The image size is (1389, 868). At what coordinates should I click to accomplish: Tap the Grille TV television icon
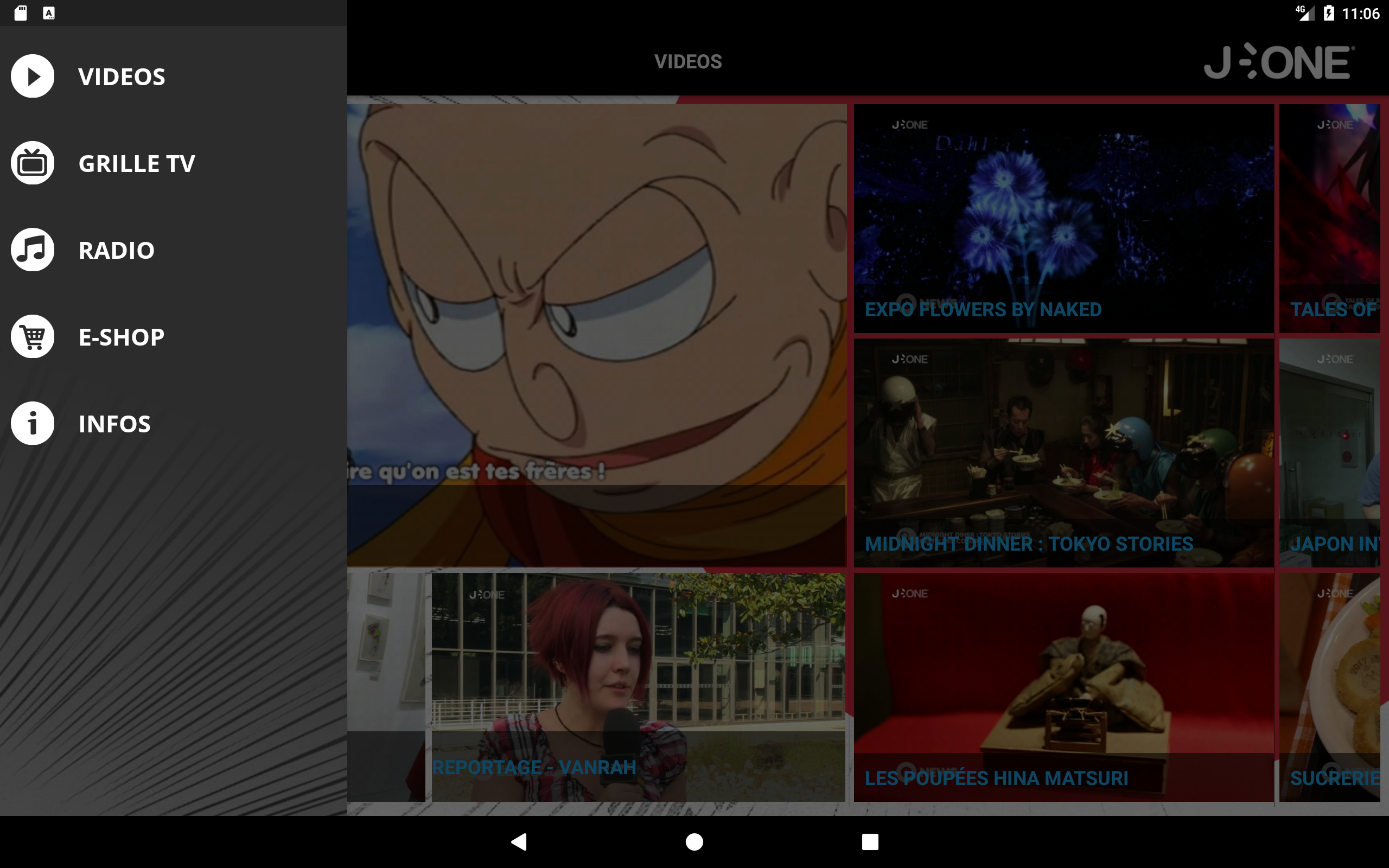click(33, 163)
